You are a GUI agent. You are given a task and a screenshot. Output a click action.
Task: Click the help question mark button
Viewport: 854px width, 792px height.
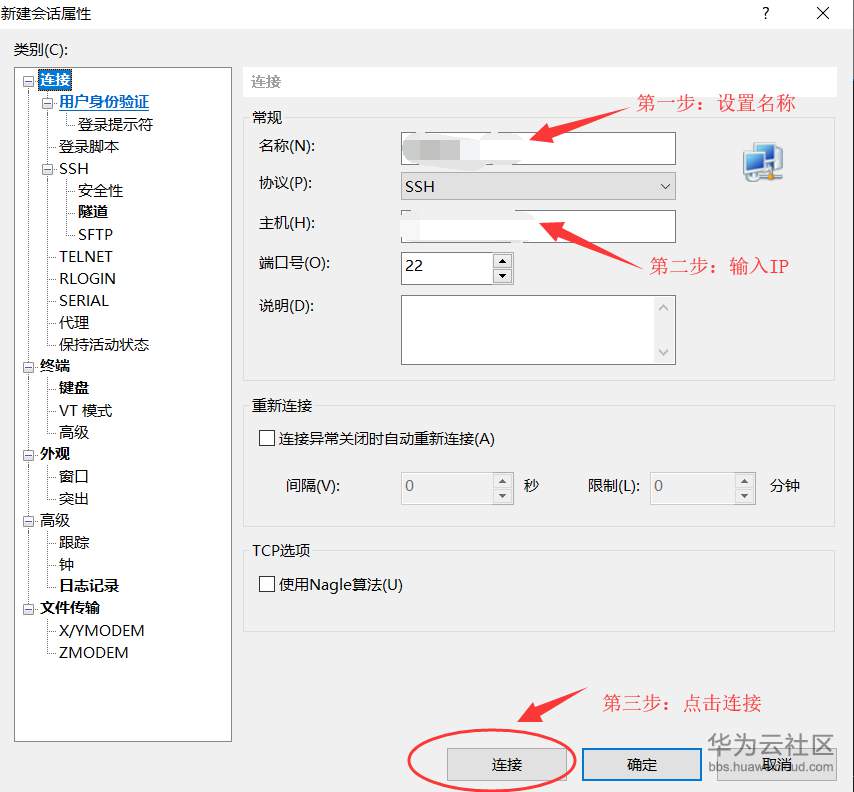point(766,13)
